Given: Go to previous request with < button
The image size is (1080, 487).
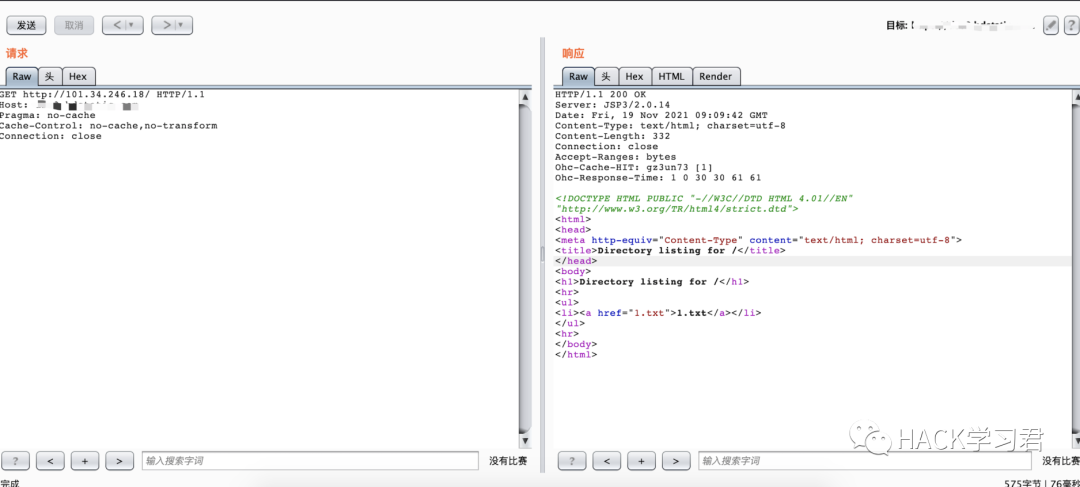Looking at the screenshot, I should (123, 25).
